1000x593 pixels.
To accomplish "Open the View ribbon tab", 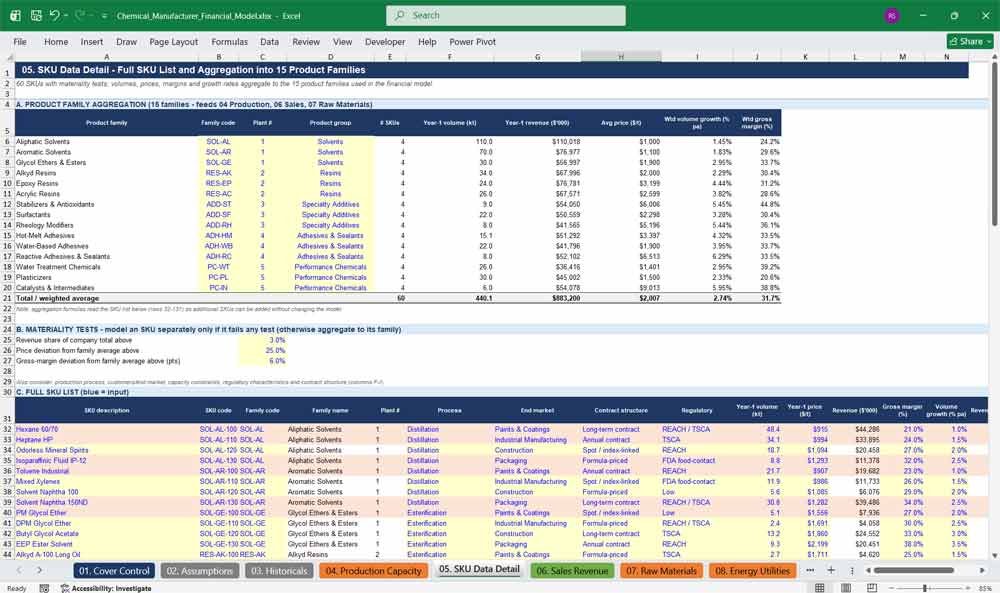I will point(342,41).
